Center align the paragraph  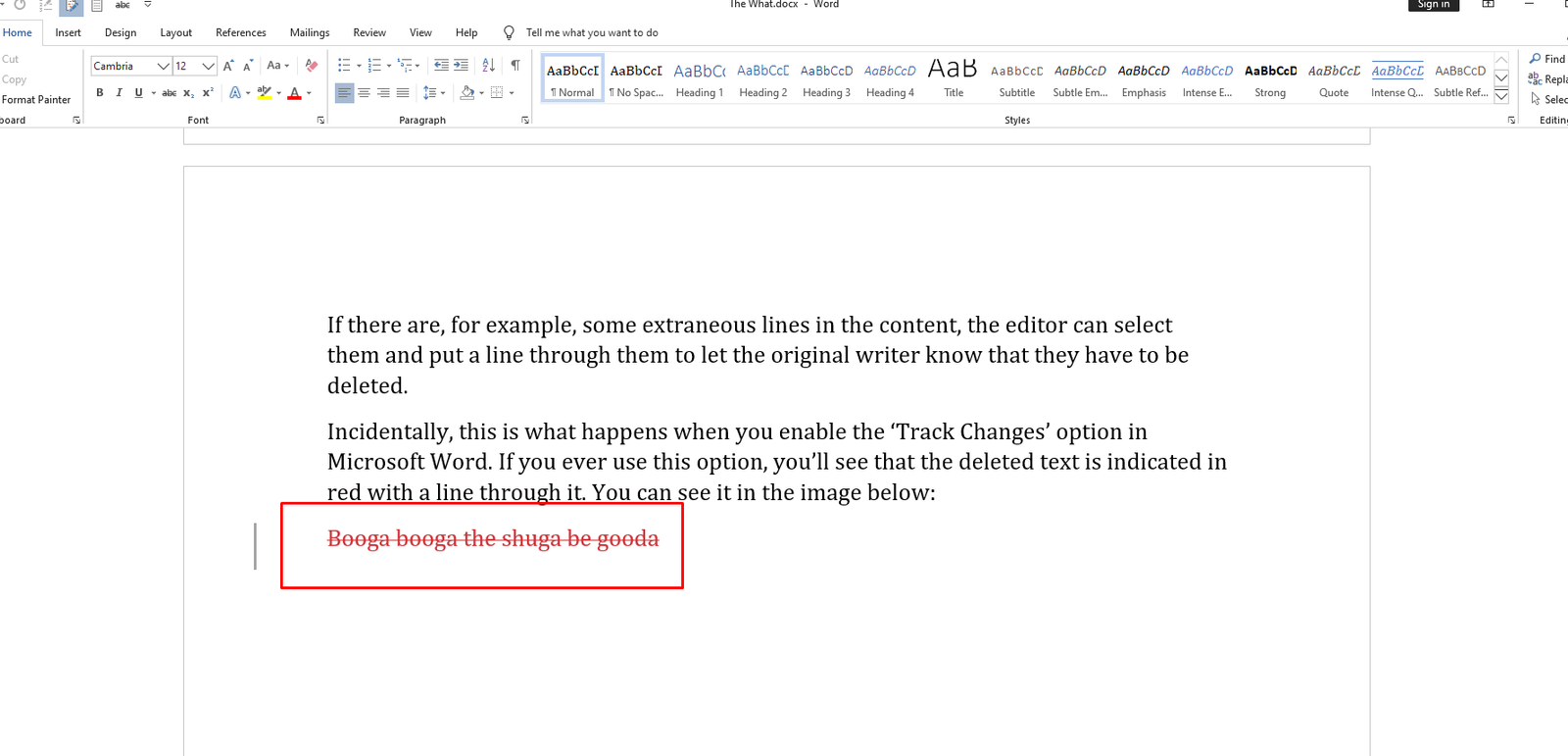[364, 93]
